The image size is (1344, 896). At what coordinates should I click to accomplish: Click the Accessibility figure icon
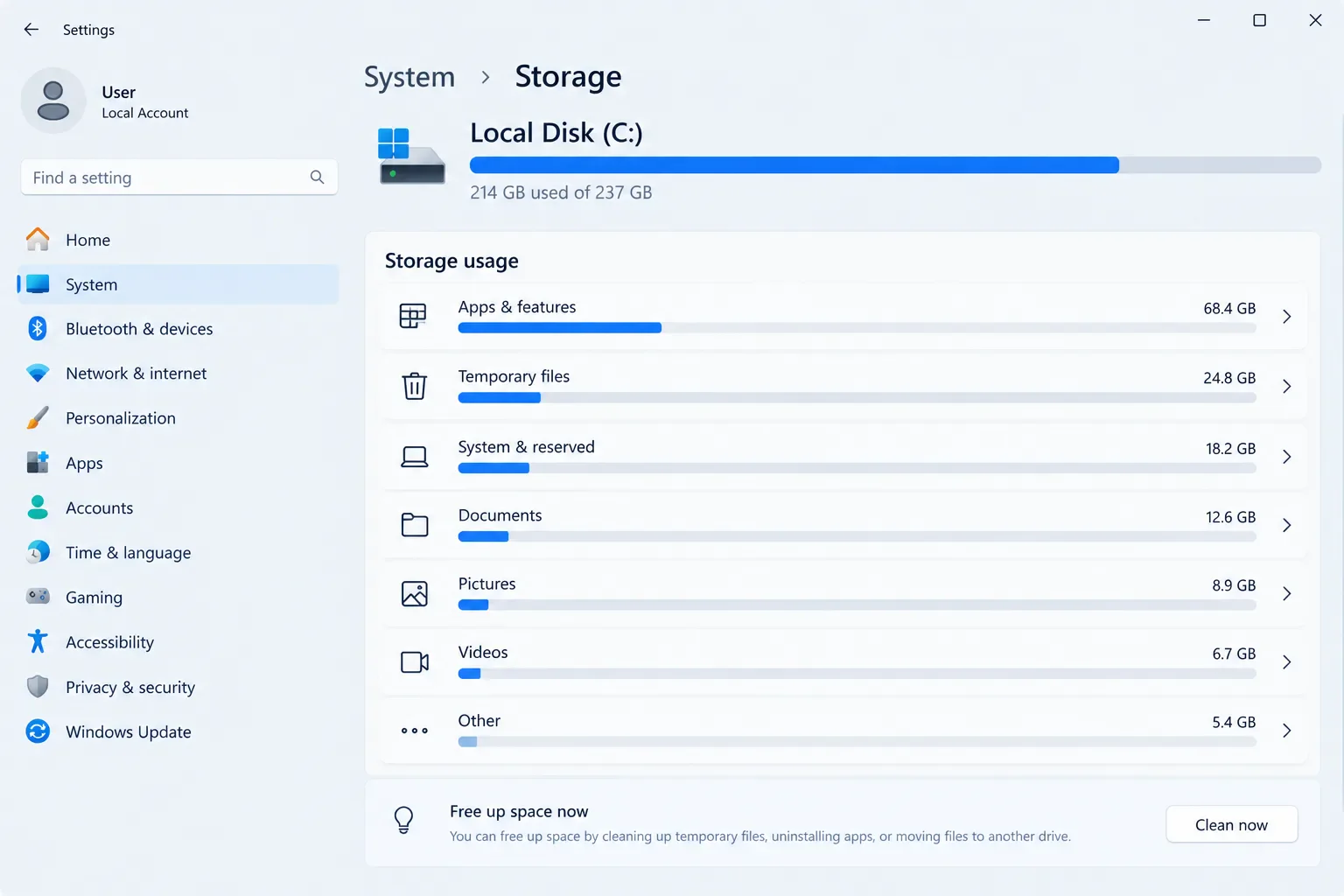[x=38, y=641]
